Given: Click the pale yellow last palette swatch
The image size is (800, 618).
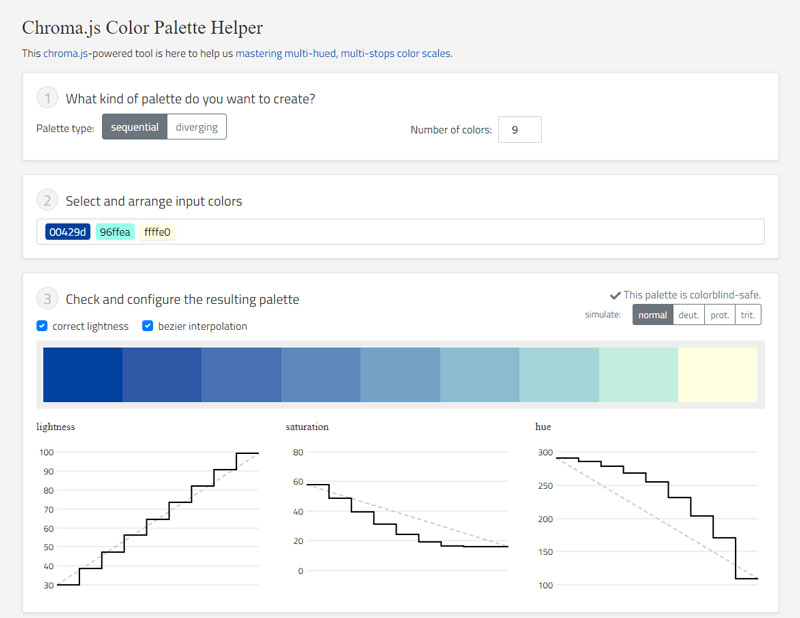Looking at the screenshot, I should tap(717, 375).
